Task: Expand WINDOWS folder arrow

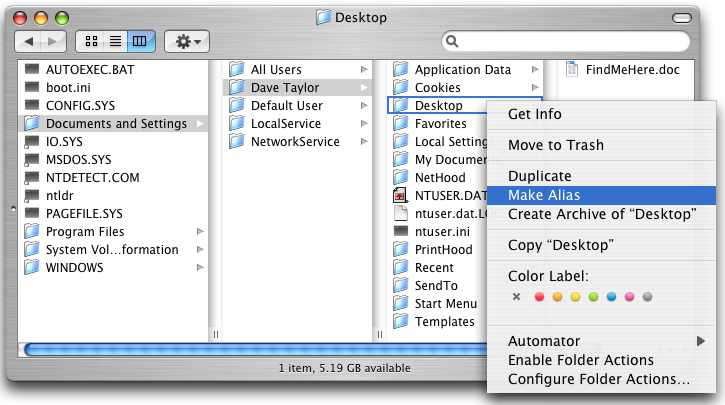Action: (x=200, y=267)
